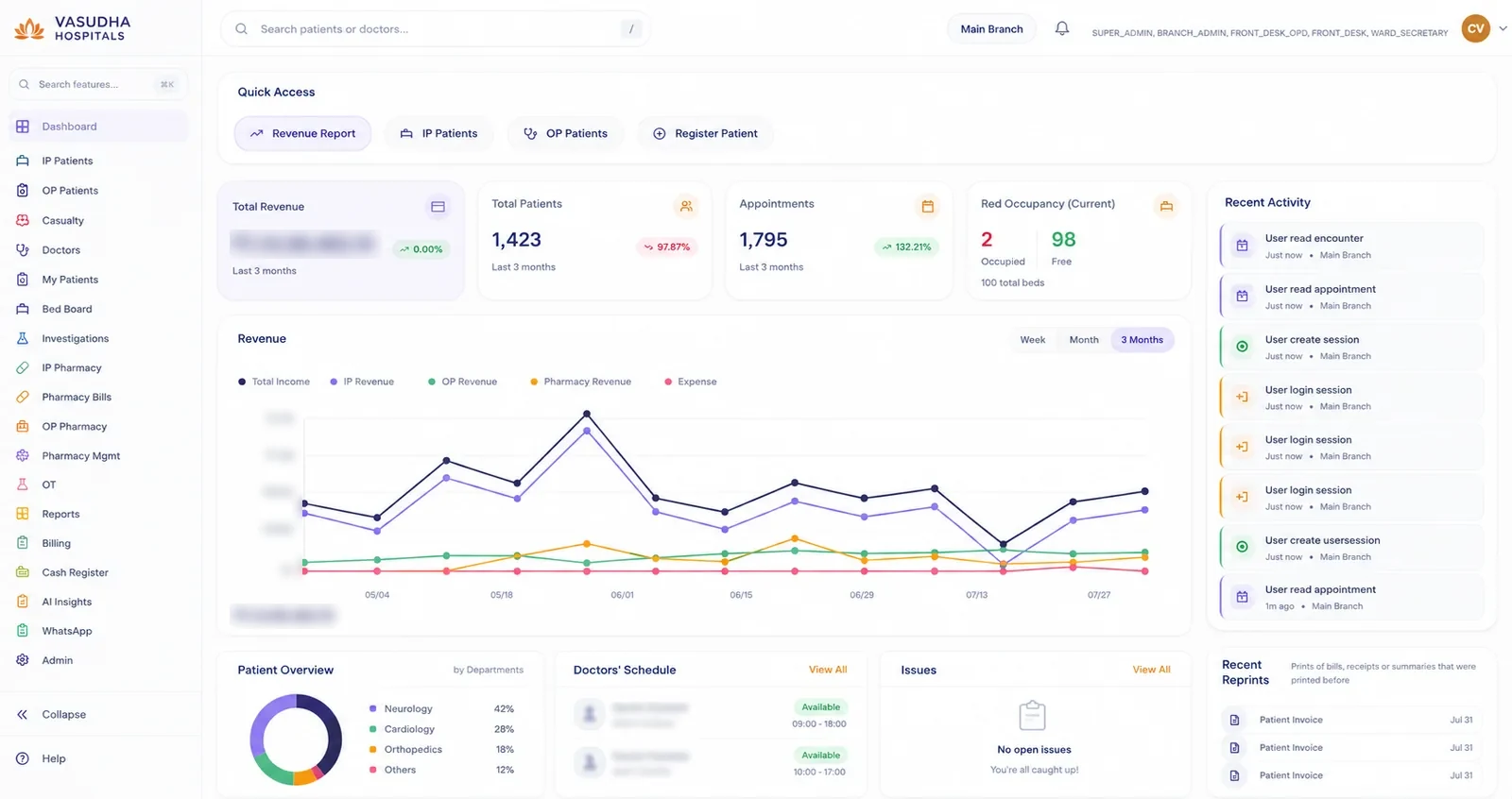
Task: Click View All in Doctors' Schedule
Action: pos(828,670)
